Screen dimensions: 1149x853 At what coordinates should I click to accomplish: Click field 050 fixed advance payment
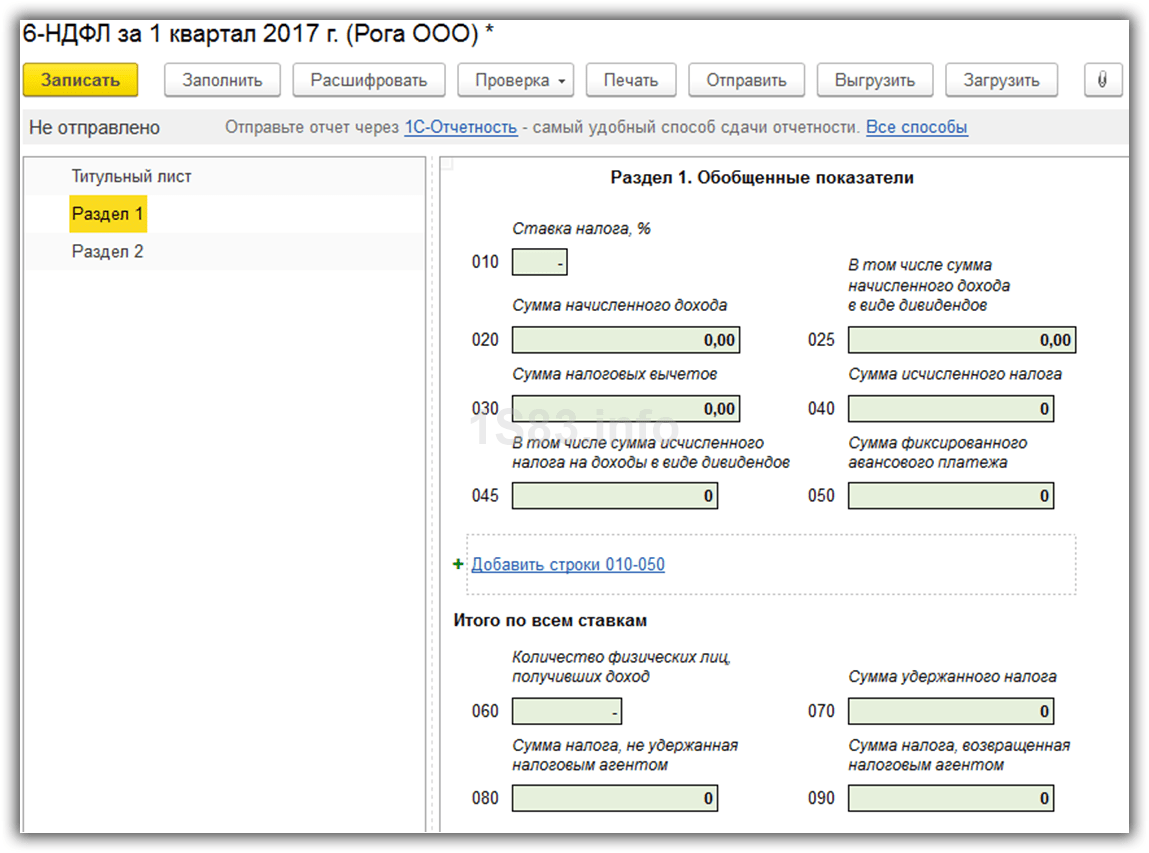tap(951, 495)
